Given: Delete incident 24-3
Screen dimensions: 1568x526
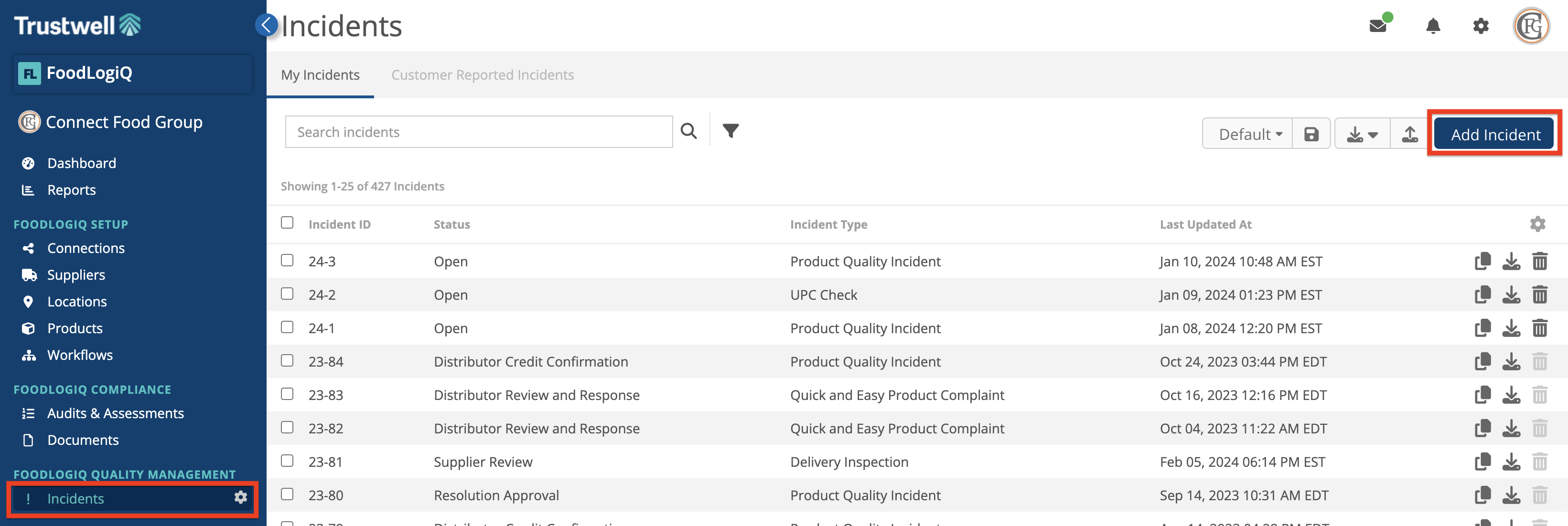Looking at the screenshot, I should [1539, 261].
